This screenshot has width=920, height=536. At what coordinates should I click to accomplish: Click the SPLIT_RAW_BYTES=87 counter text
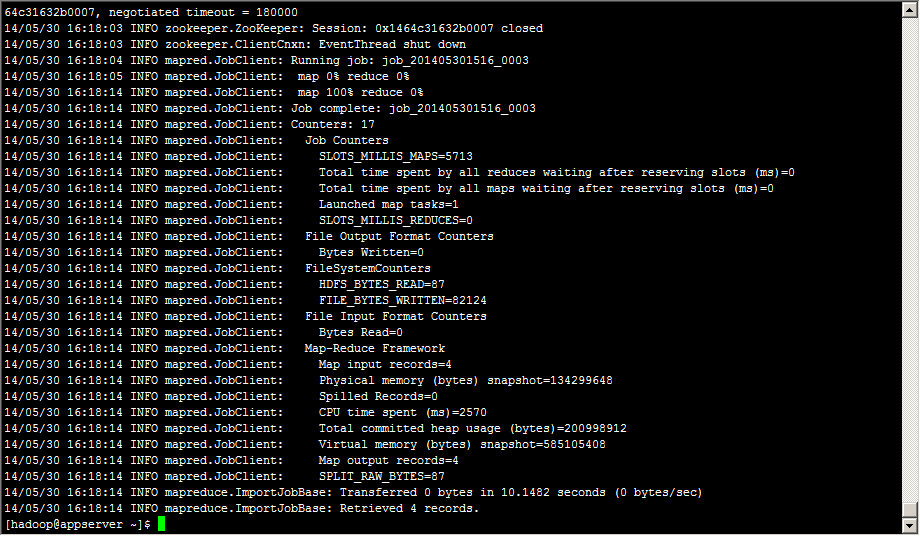pos(381,476)
